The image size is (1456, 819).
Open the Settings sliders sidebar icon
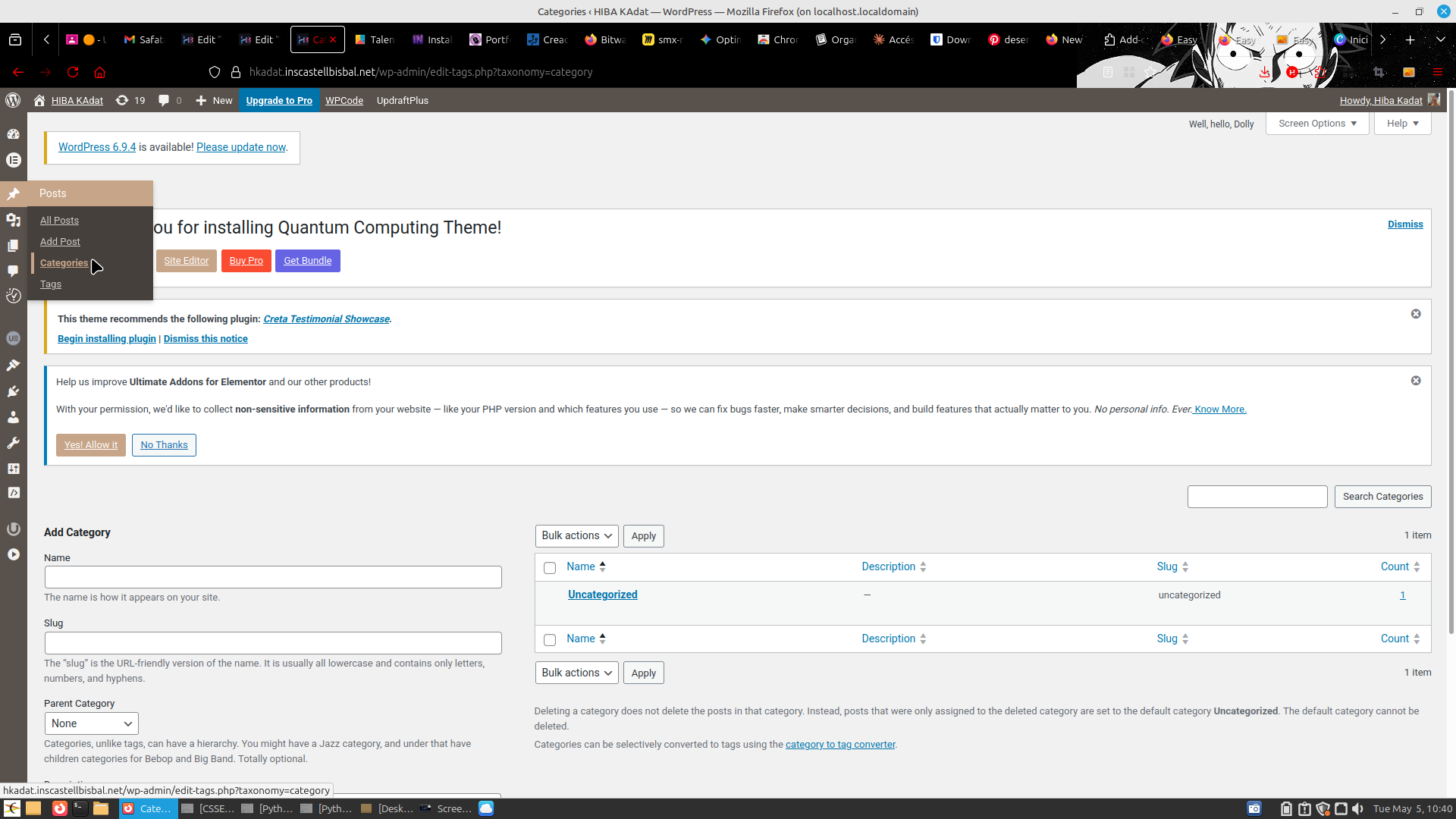[13, 469]
